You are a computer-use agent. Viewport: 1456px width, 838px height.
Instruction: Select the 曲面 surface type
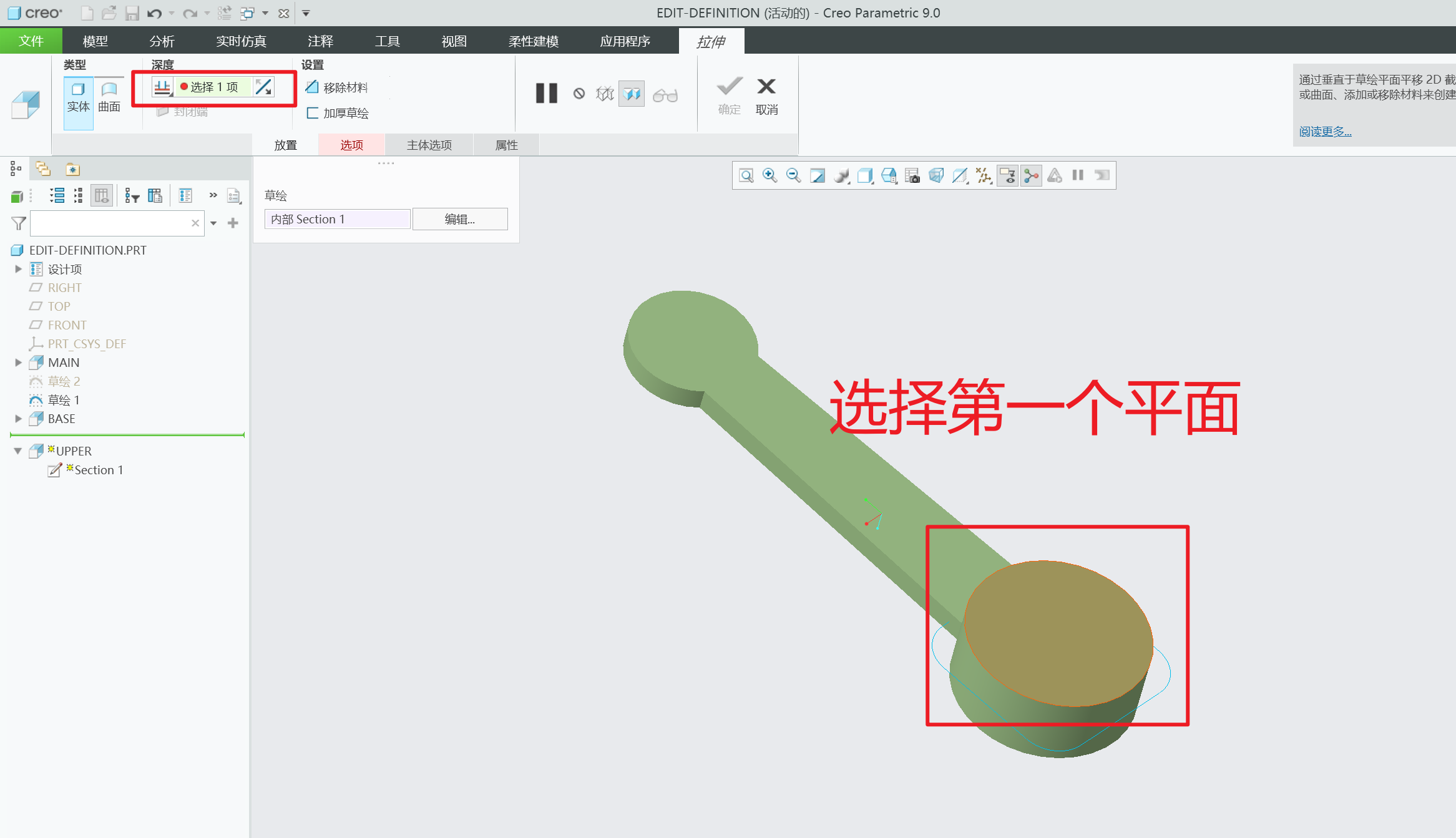pyautogui.click(x=109, y=97)
